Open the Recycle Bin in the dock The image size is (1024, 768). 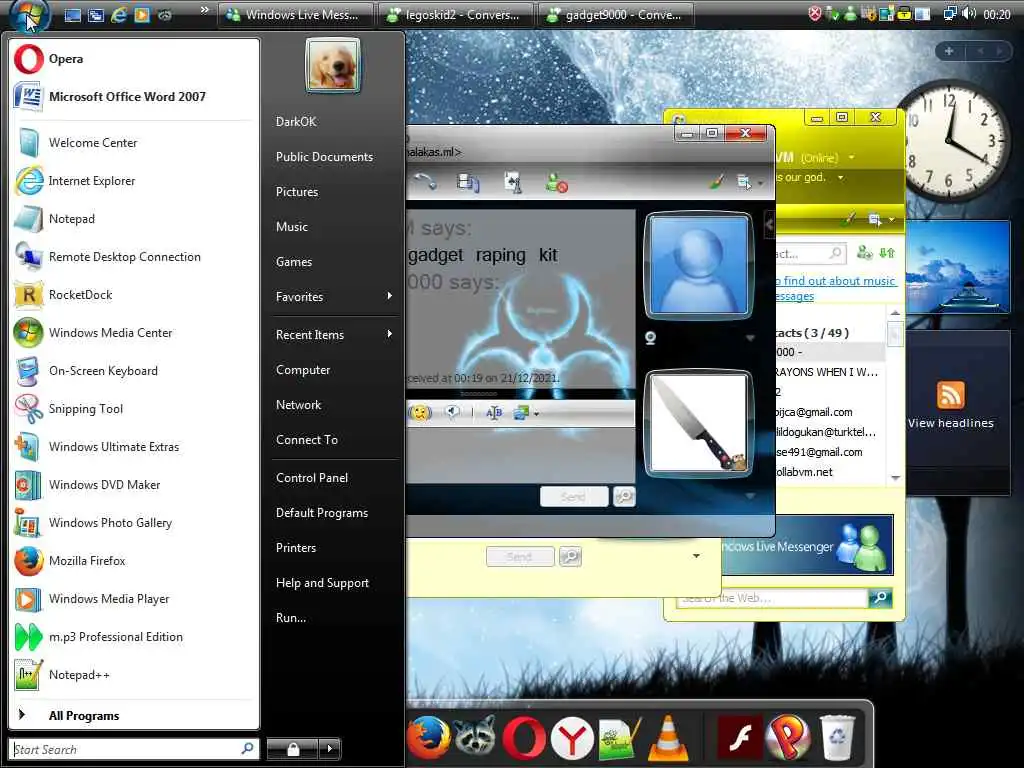[x=837, y=739]
